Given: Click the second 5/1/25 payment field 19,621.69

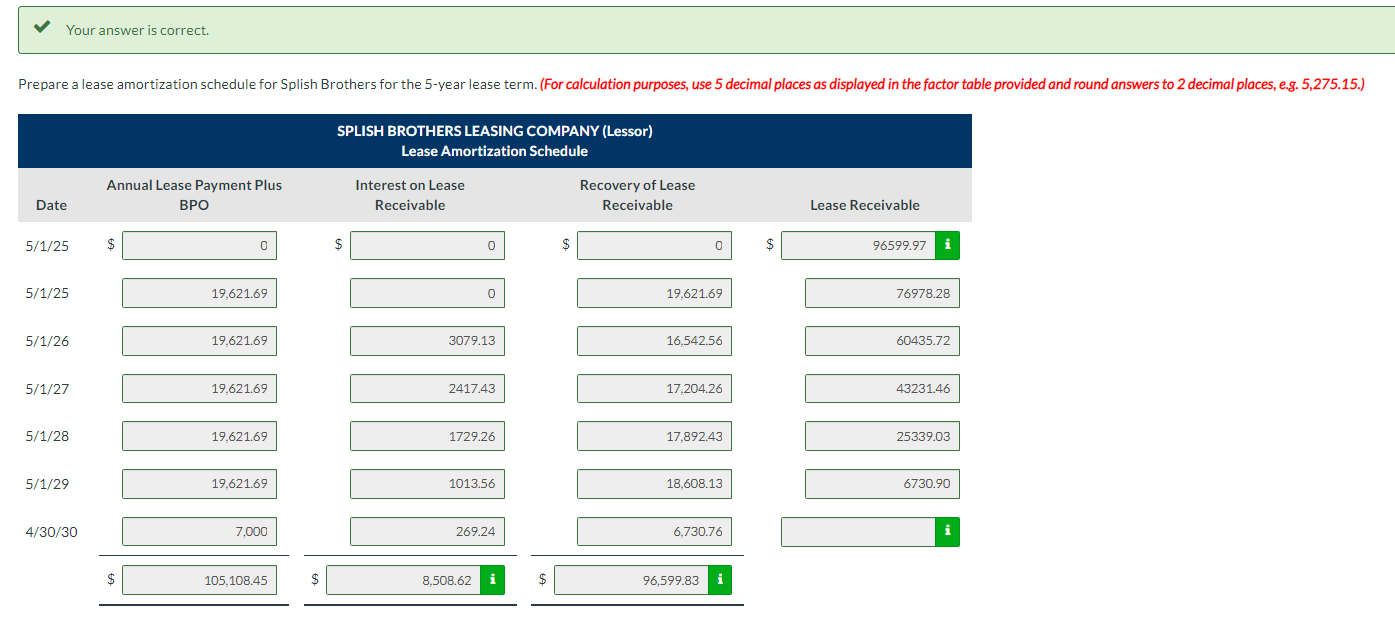Looking at the screenshot, I should 200,293.
